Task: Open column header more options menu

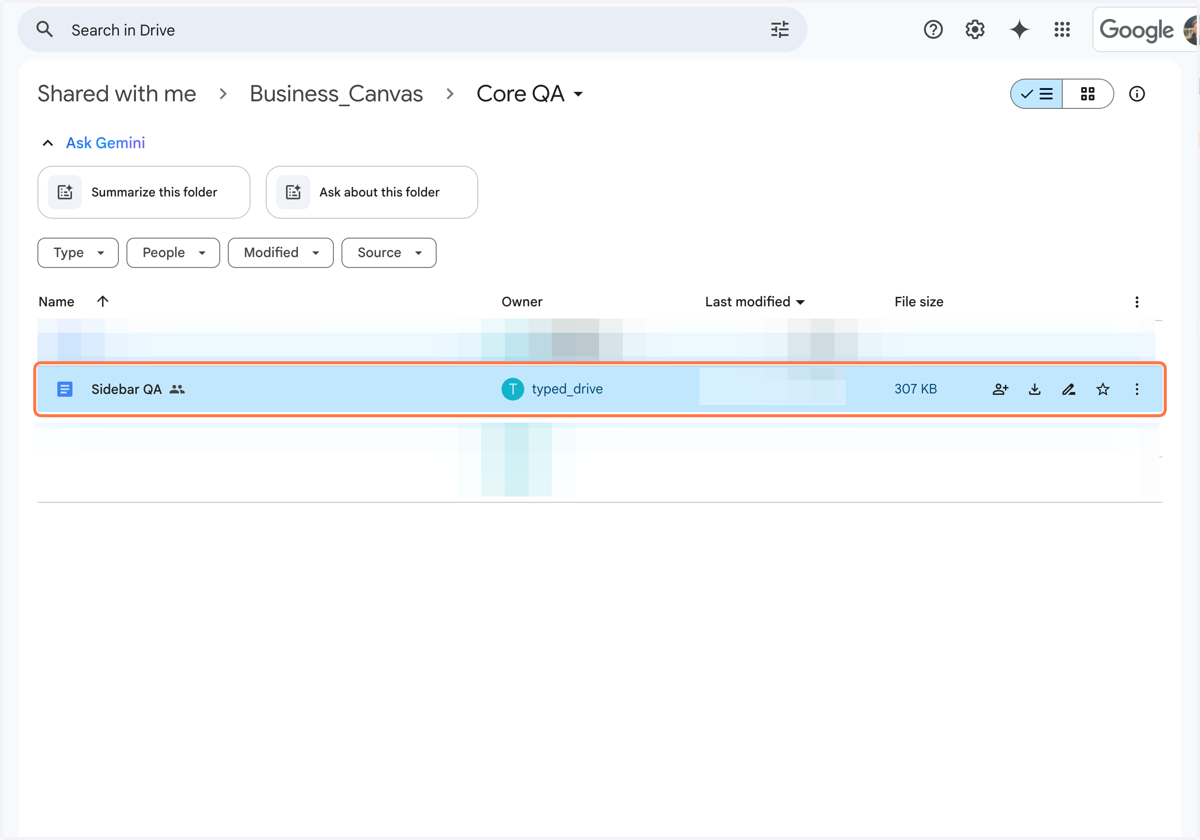Action: [x=1137, y=302]
